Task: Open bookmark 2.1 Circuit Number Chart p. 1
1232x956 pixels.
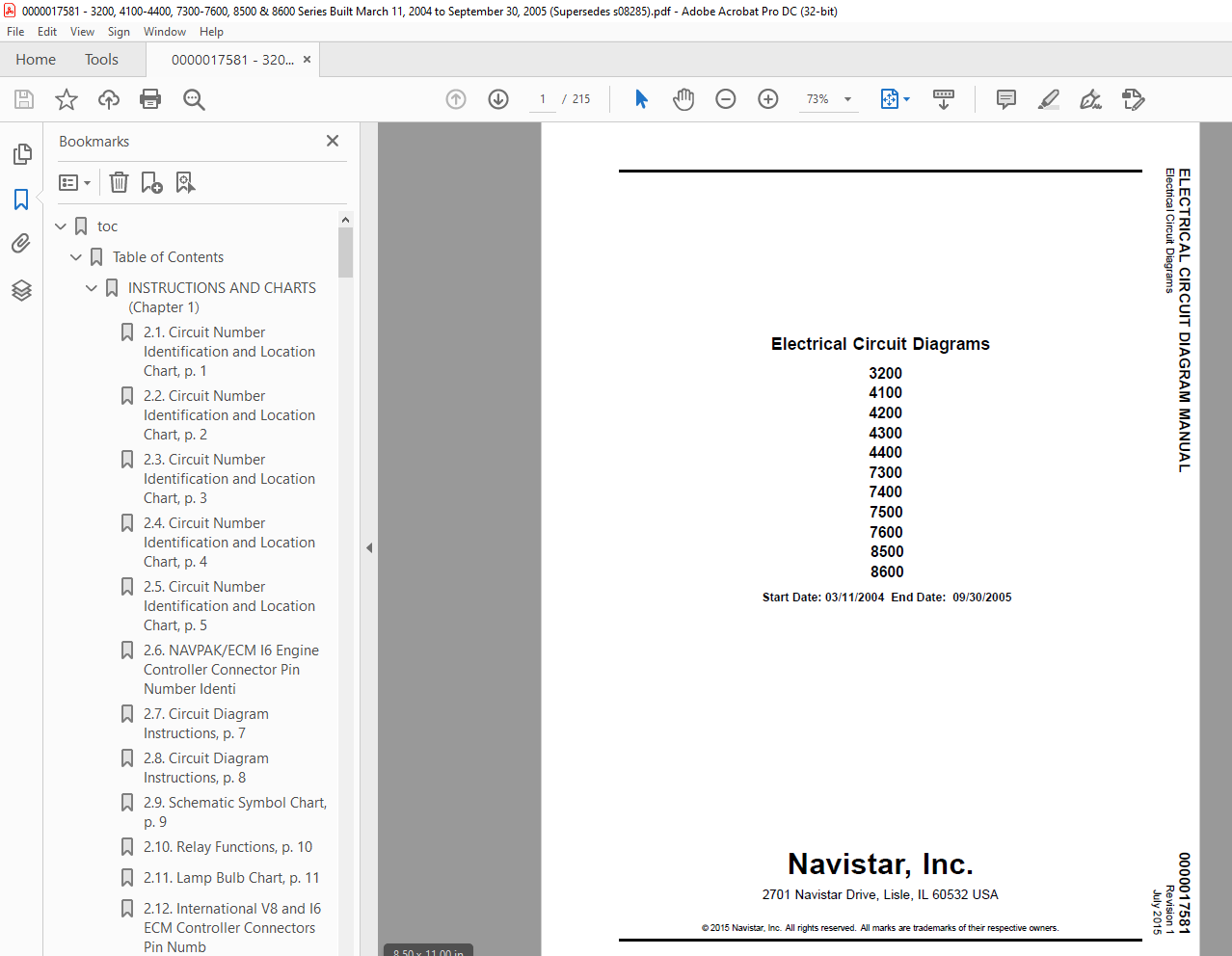Action: pyautogui.click(x=229, y=352)
